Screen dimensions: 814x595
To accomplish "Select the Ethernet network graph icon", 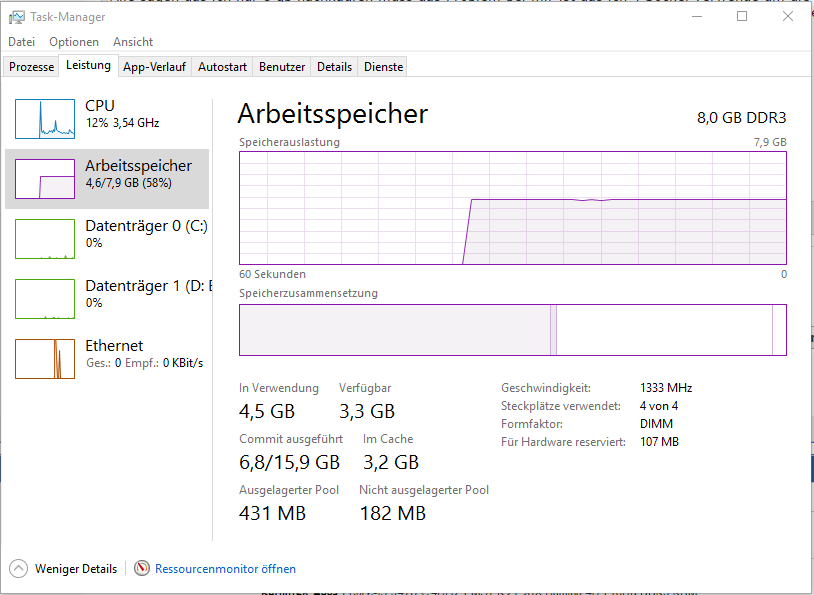I will click(45, 359).
